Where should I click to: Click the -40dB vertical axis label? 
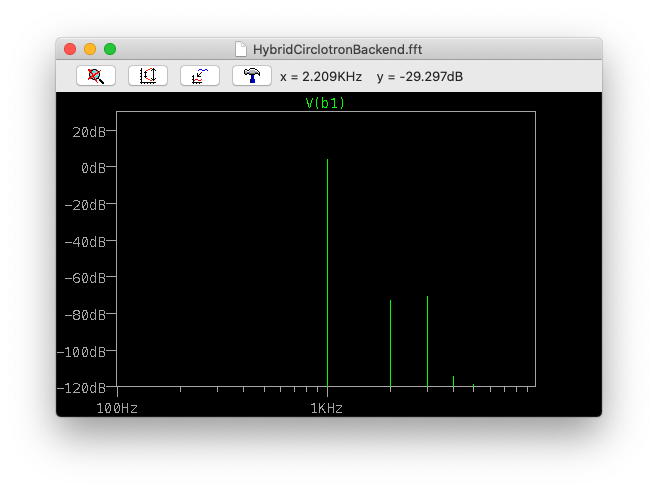coord(85,242)
